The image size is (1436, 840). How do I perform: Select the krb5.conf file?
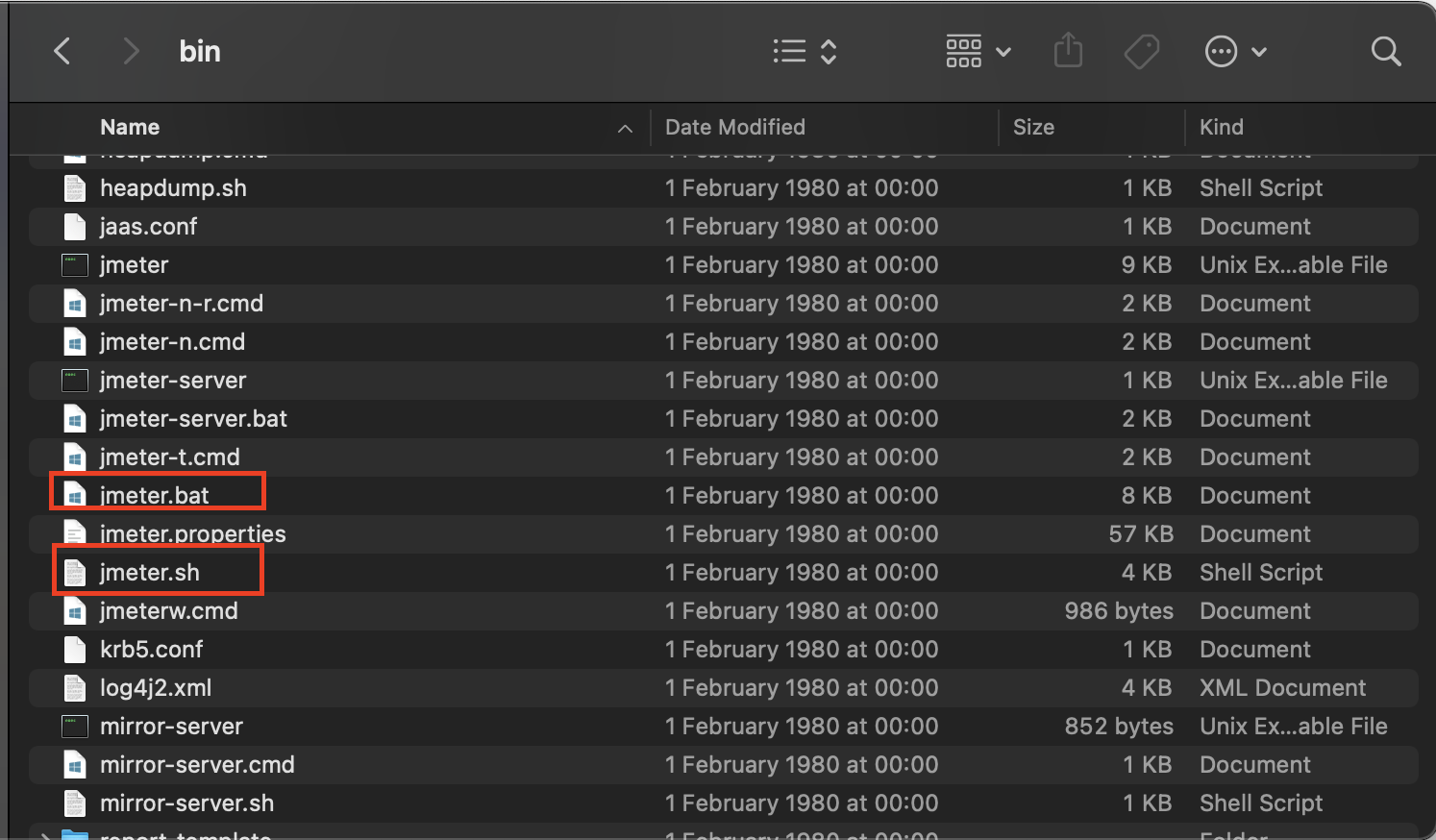point(152,650)
